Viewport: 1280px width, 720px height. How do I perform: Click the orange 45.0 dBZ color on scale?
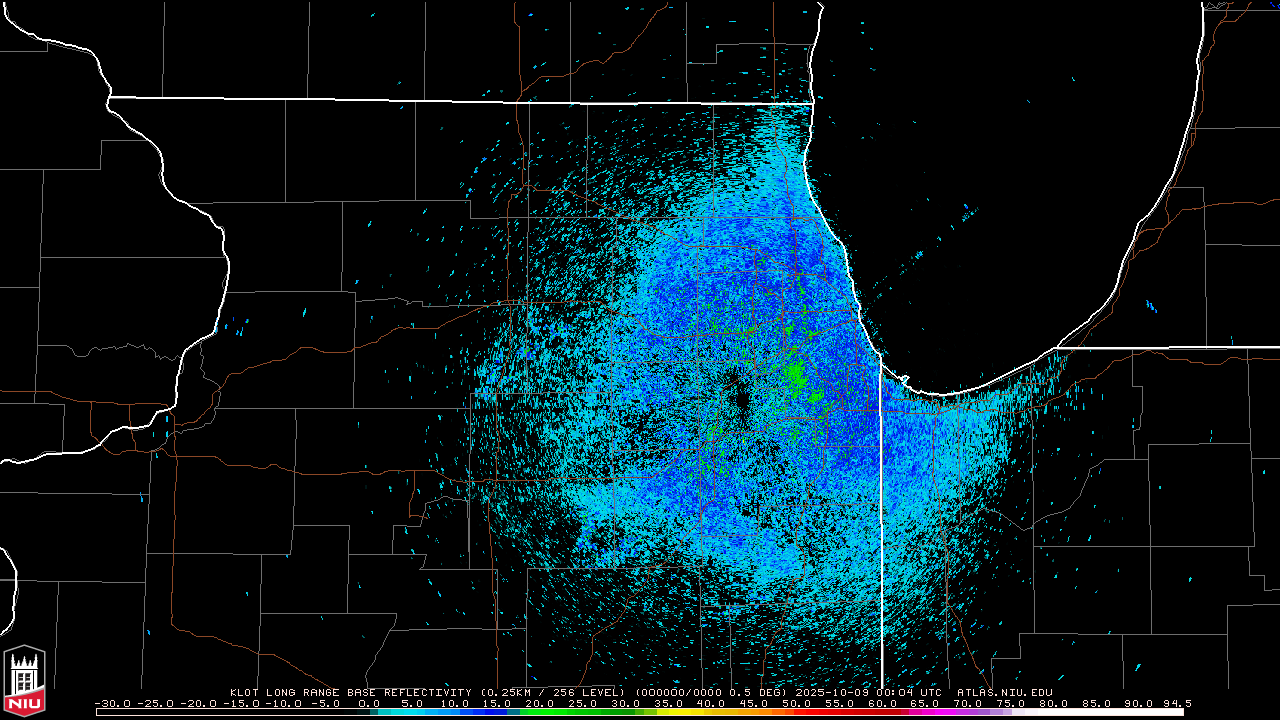tap(754, 712)
